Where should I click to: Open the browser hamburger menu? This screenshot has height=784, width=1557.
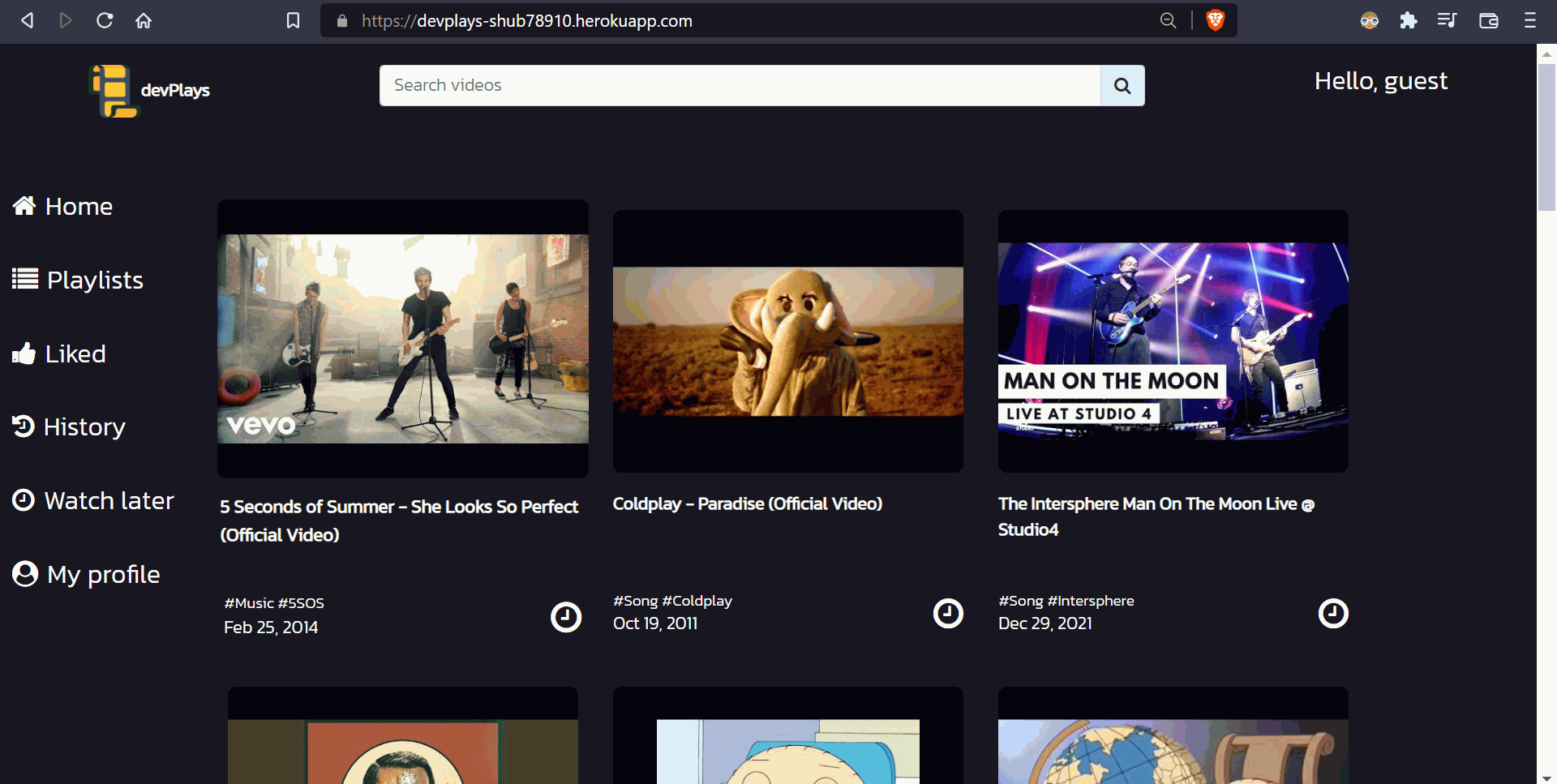(x=1529, y=20)
